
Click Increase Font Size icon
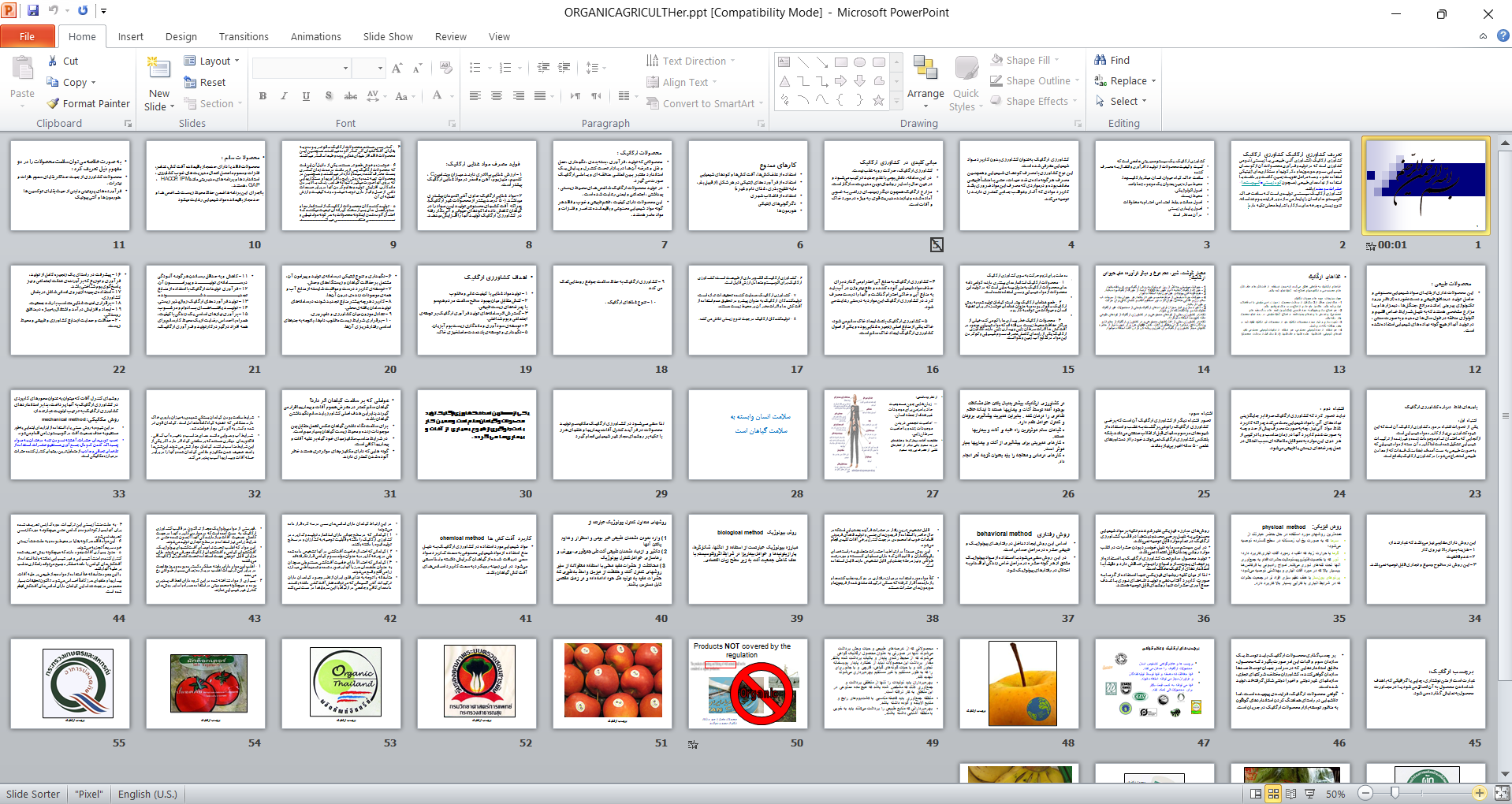click(x=397, y=68)
